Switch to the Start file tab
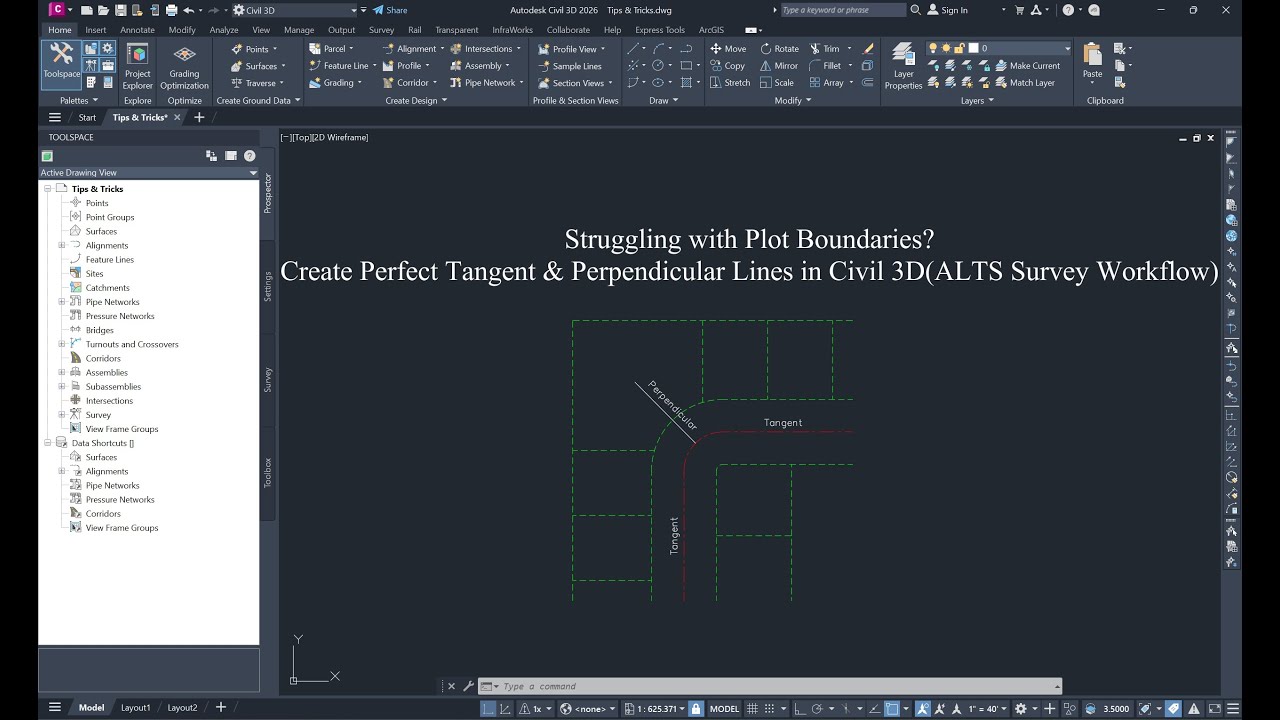 tap(87, 117)
